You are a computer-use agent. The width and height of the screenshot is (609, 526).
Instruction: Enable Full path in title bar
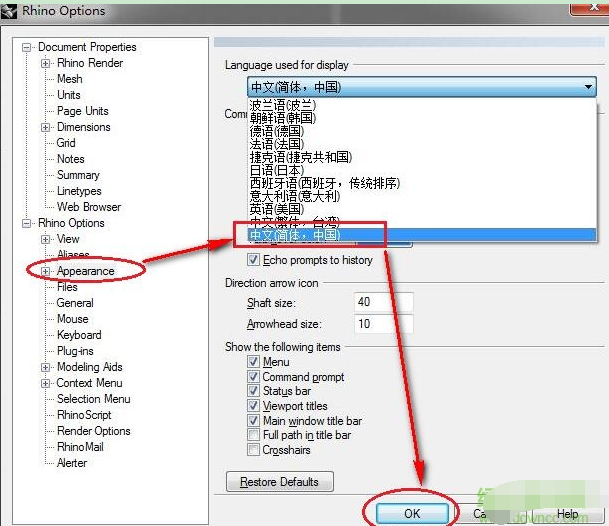(253, 435)
